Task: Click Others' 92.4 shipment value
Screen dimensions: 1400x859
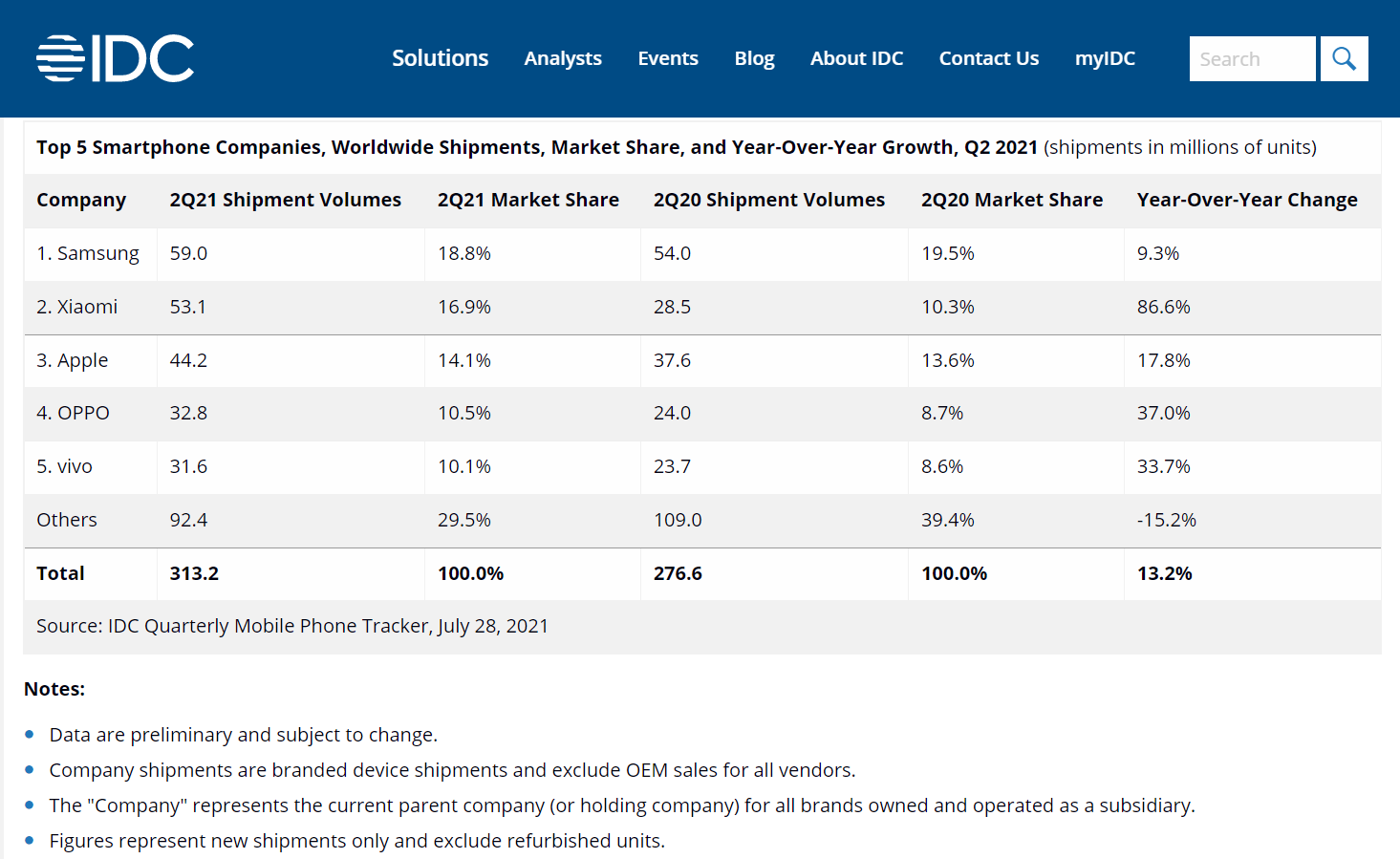Action: [x=189, y=520]
